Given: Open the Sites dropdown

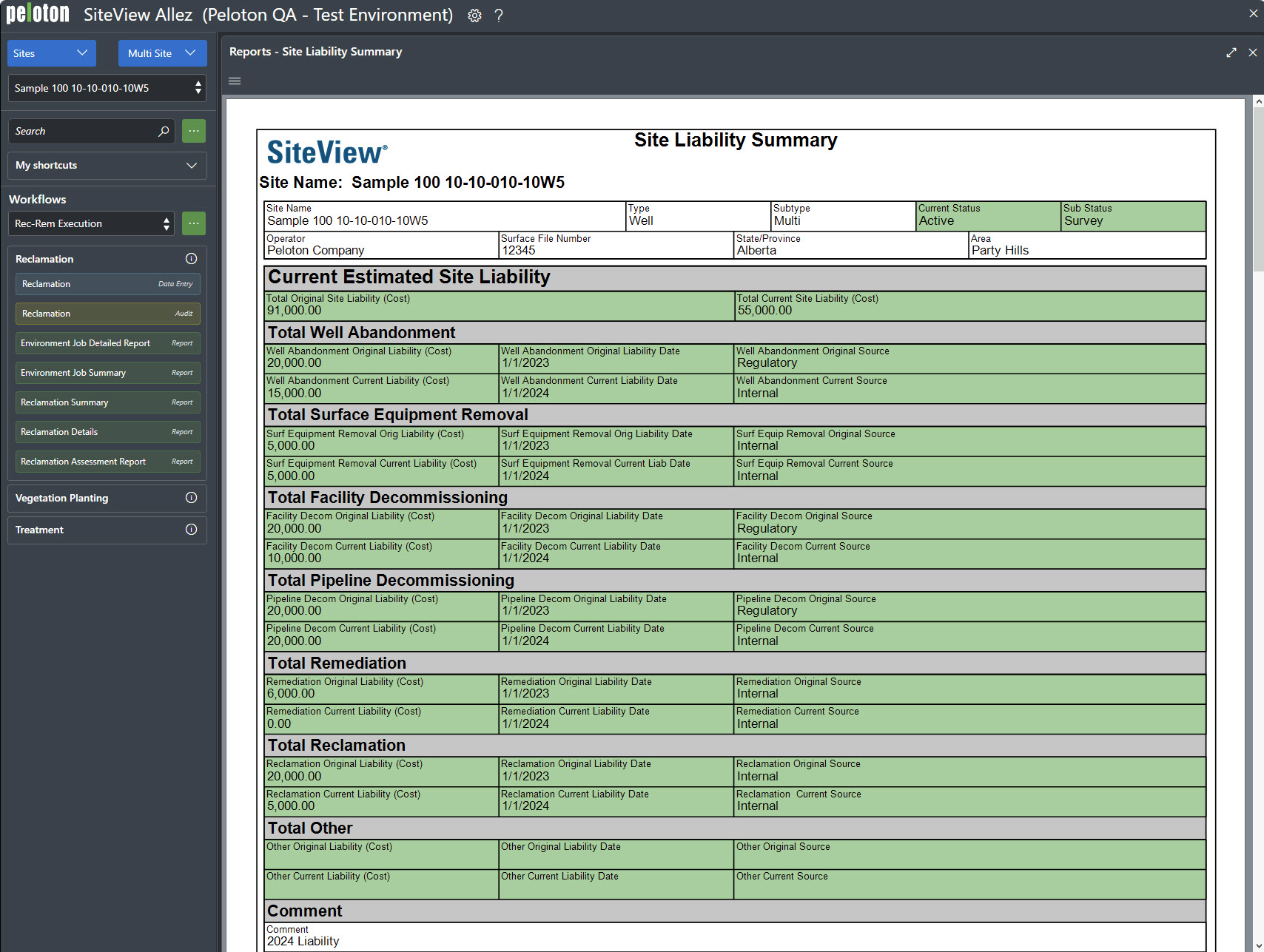Looking at the screenshot, I should (x=52, y=53).
